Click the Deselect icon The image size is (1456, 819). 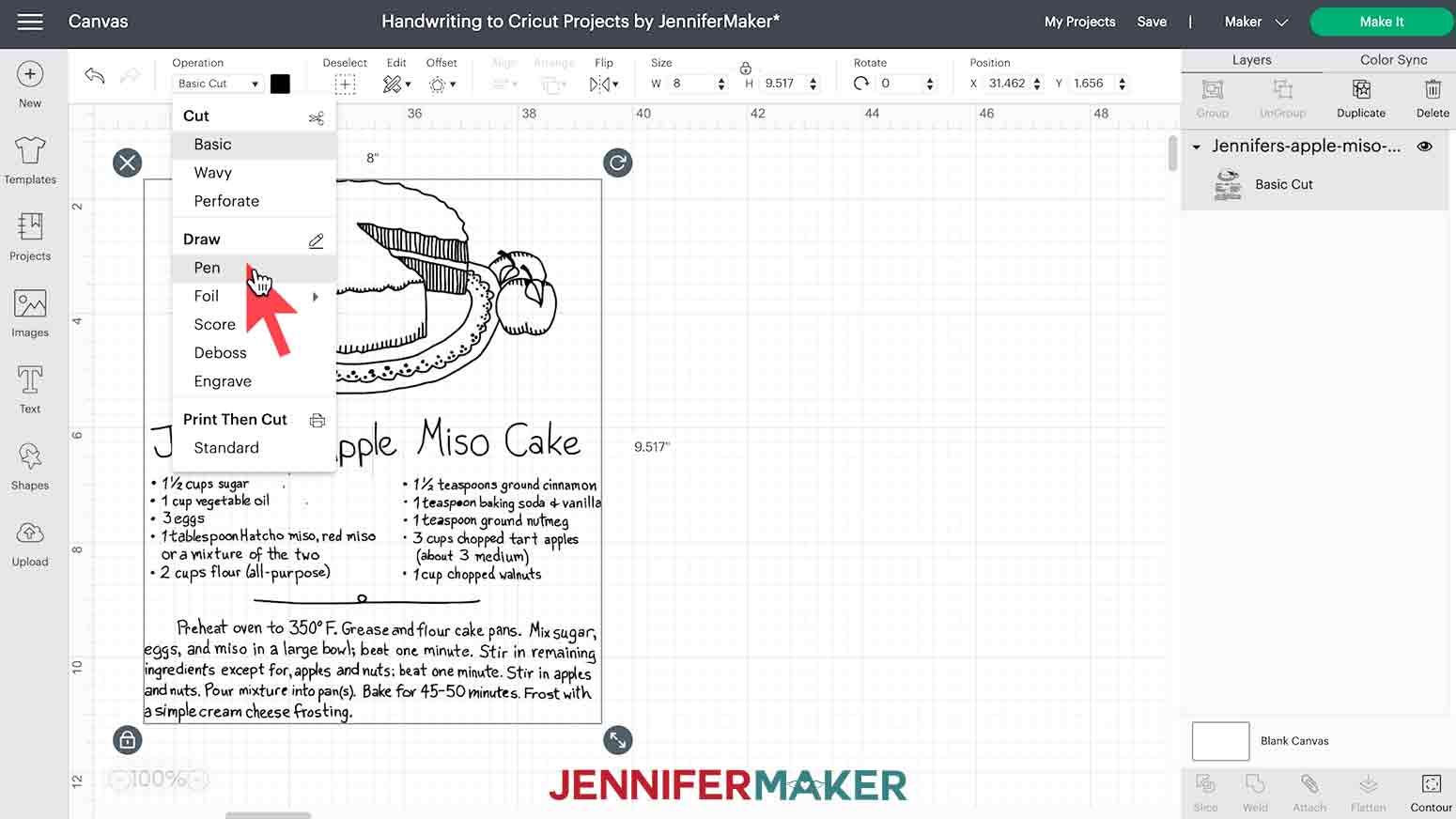(345, 85)
